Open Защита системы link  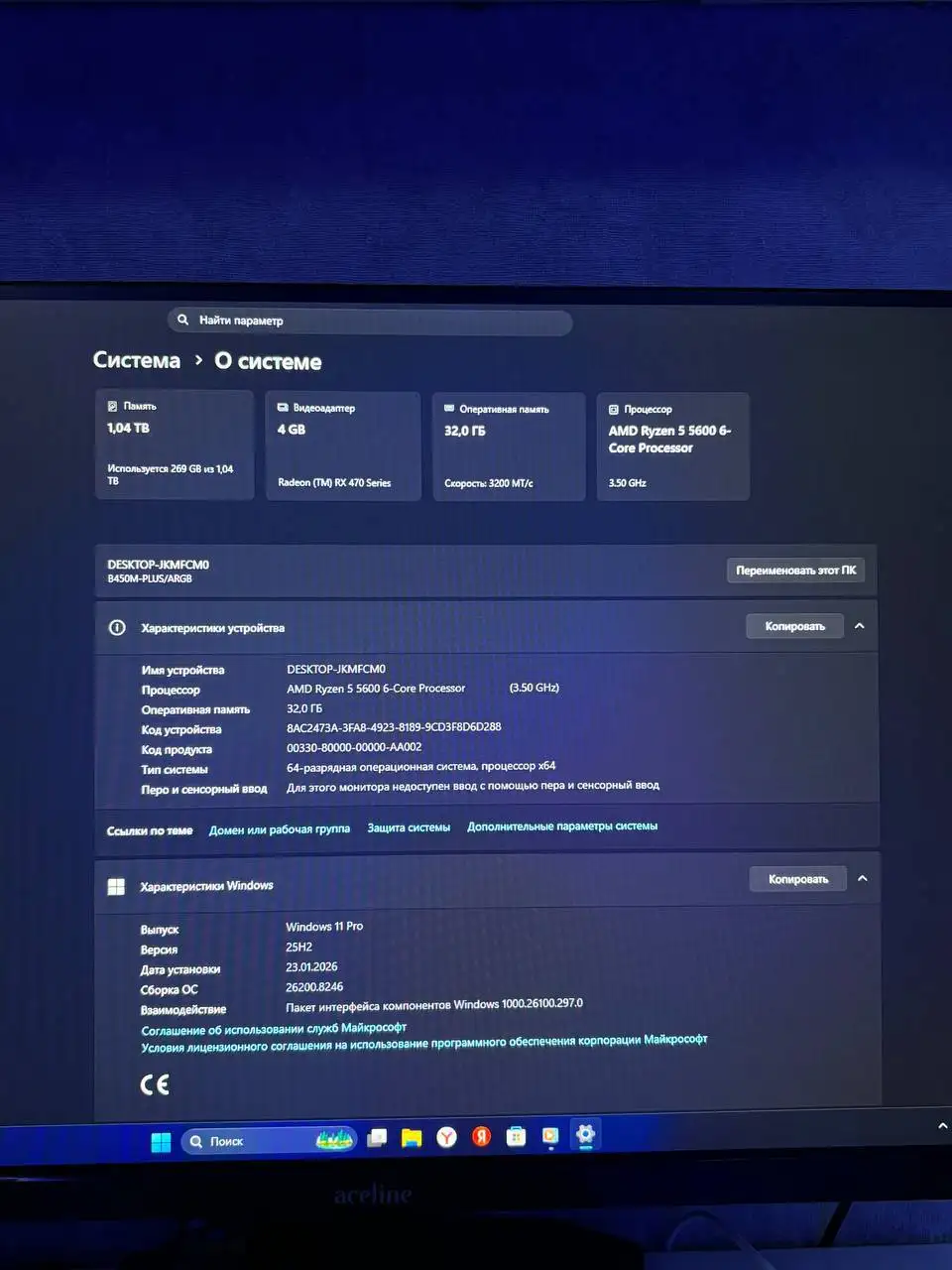coord(409,827)
